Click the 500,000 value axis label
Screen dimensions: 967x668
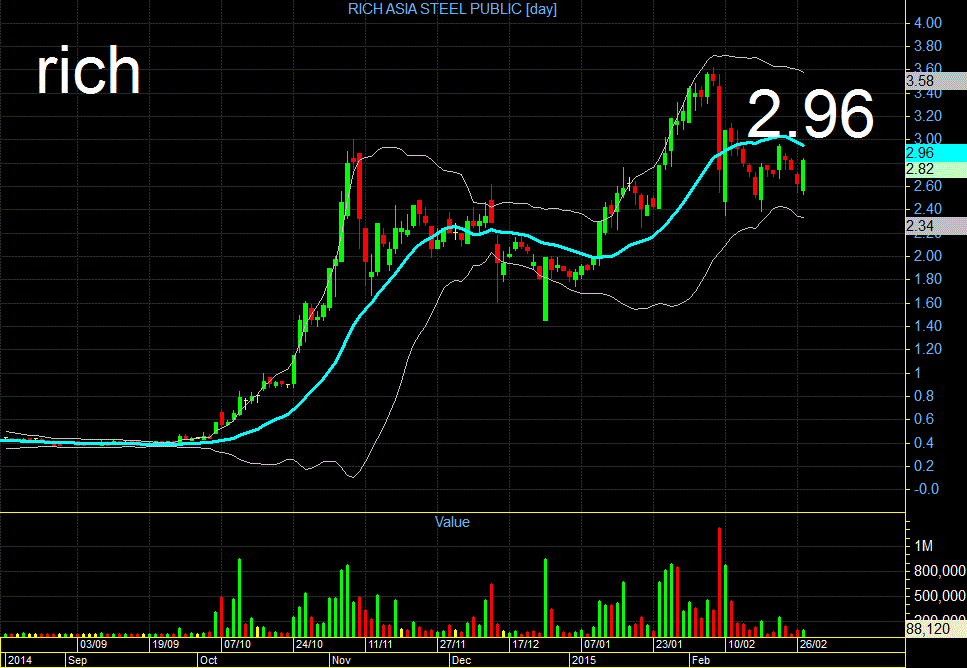[939, 596]
